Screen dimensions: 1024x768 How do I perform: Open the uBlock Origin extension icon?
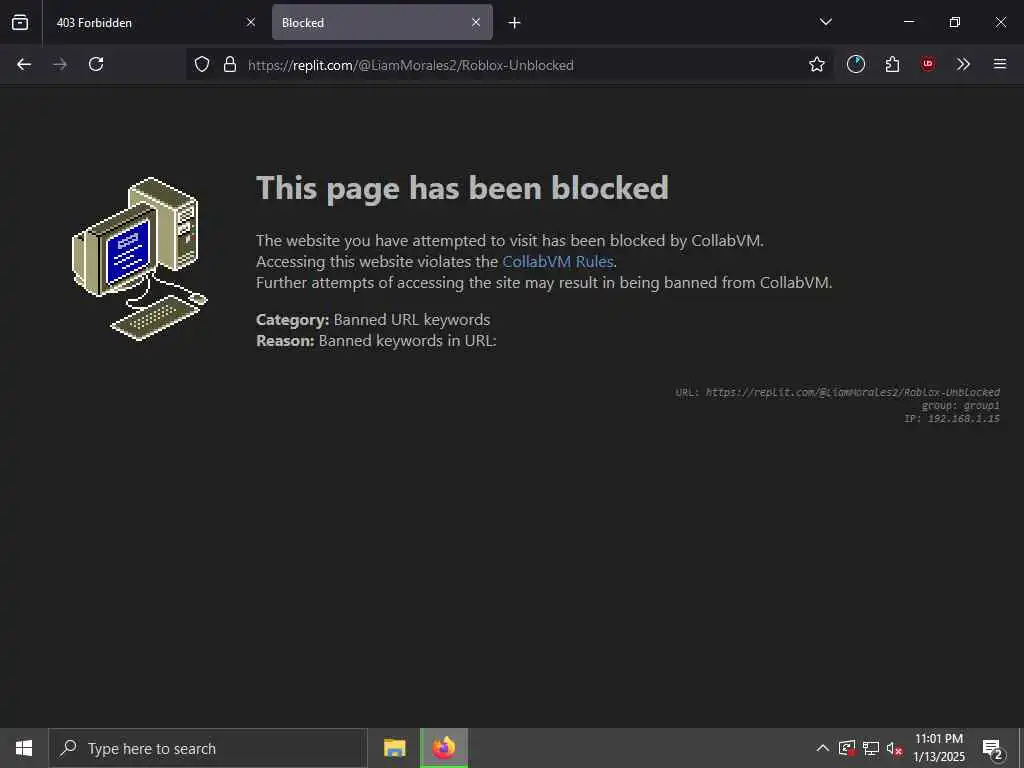coord(927,64)
